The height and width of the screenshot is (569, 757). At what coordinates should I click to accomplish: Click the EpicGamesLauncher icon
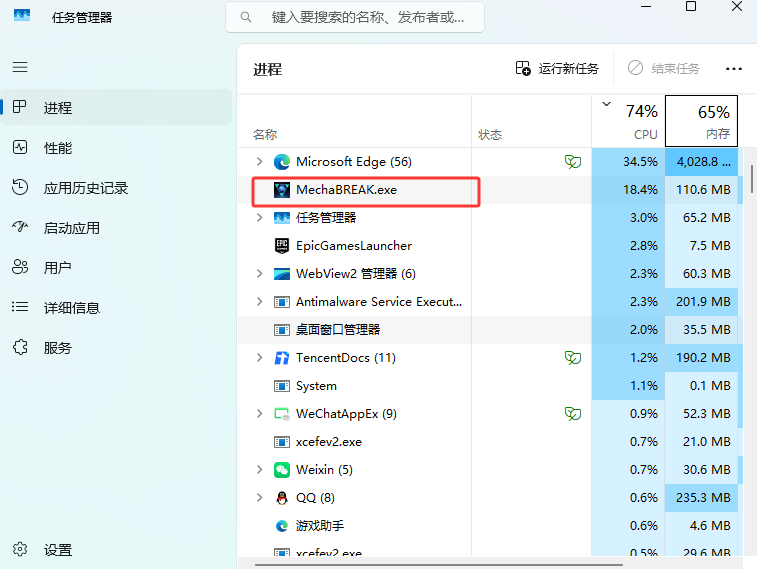[282, 246]
